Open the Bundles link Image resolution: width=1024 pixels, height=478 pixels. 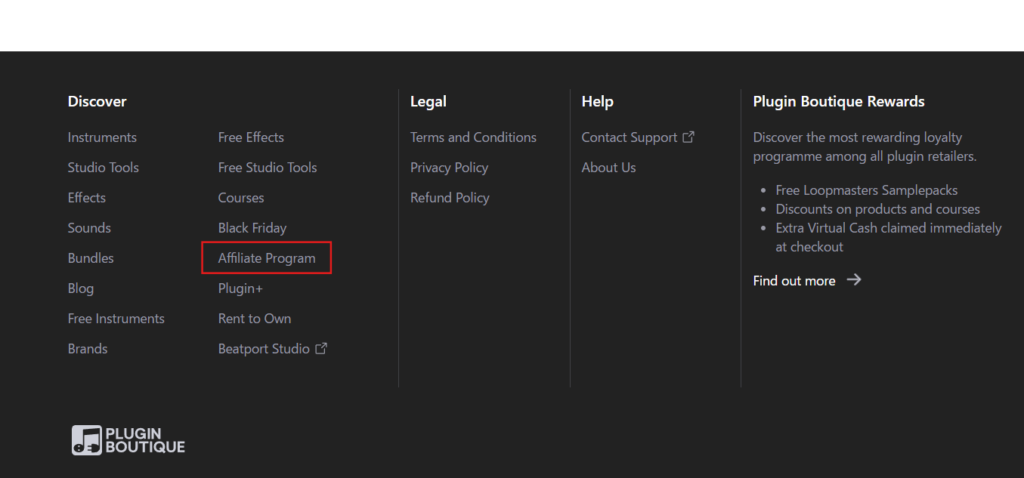[91, 258]
